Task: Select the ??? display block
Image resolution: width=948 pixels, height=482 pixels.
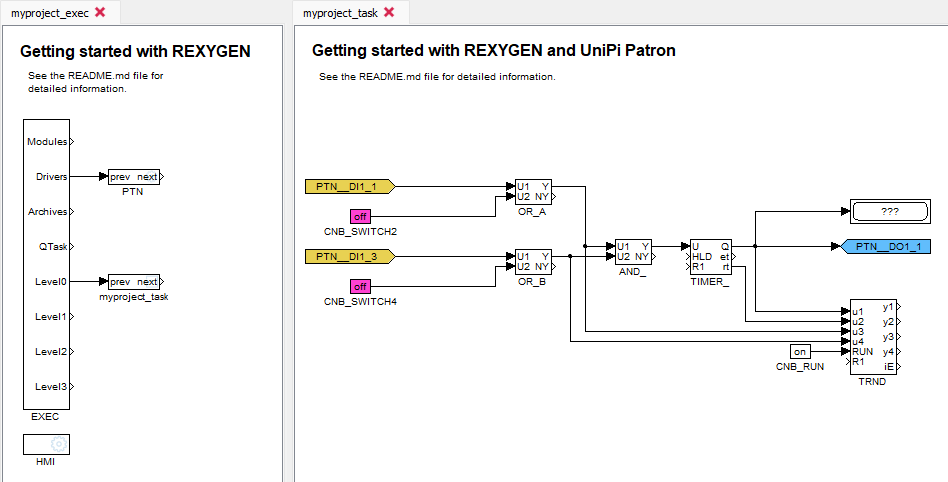Action: [x=889, y=212]
